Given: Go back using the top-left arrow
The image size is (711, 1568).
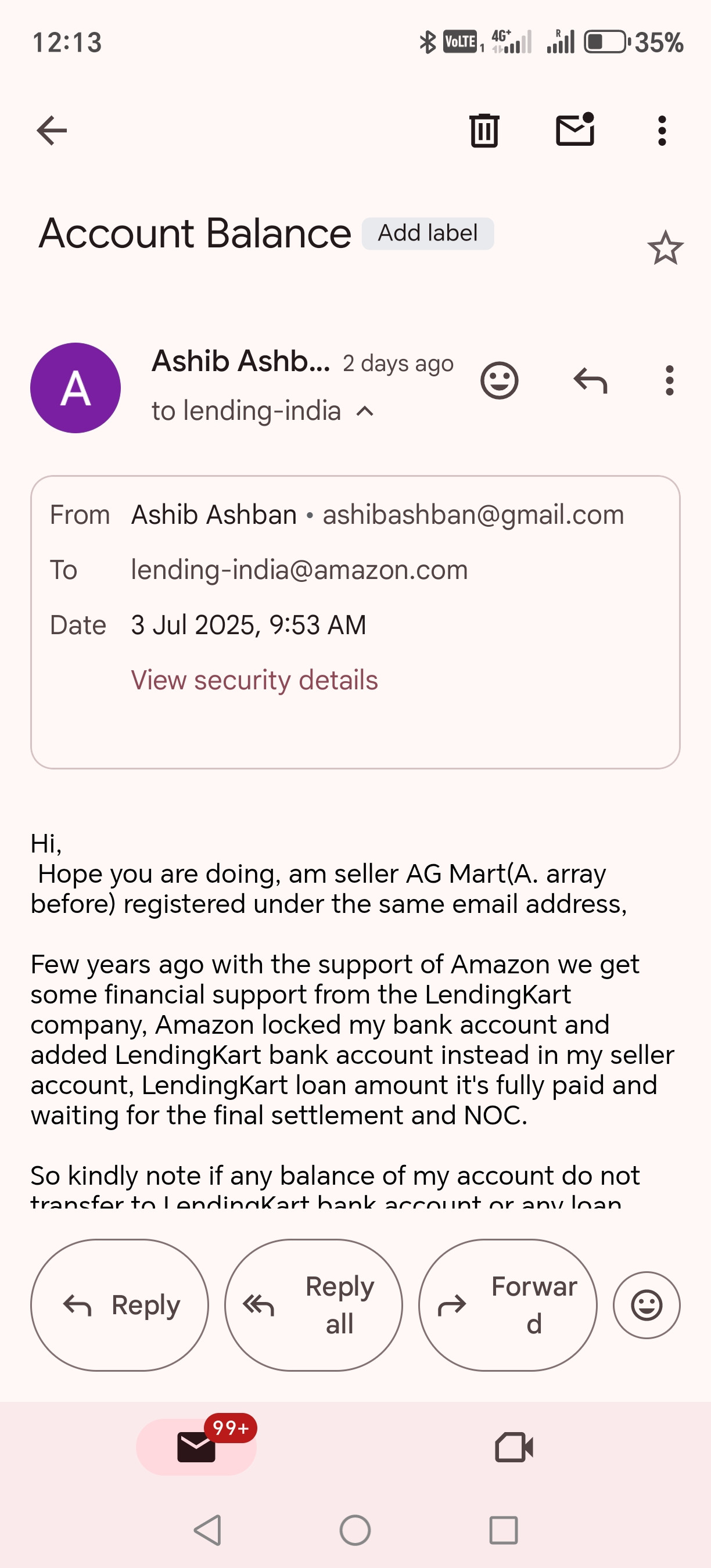Looking at the screenshot, I should 52,130.
